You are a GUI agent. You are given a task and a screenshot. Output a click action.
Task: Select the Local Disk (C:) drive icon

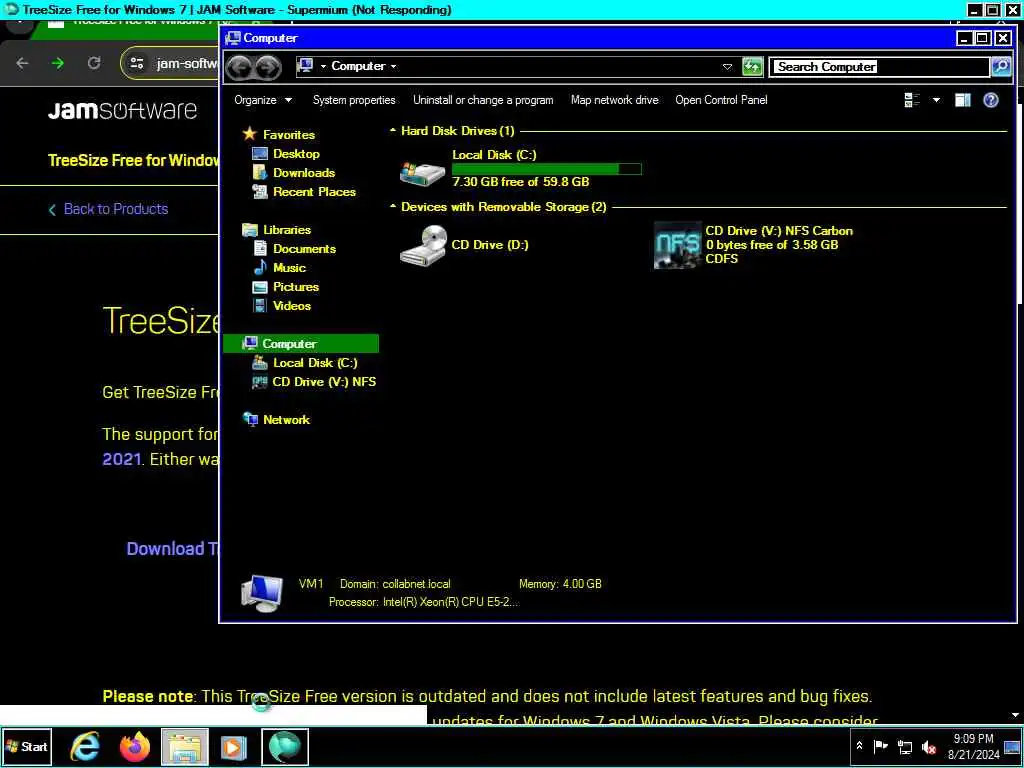coord(423,172)
